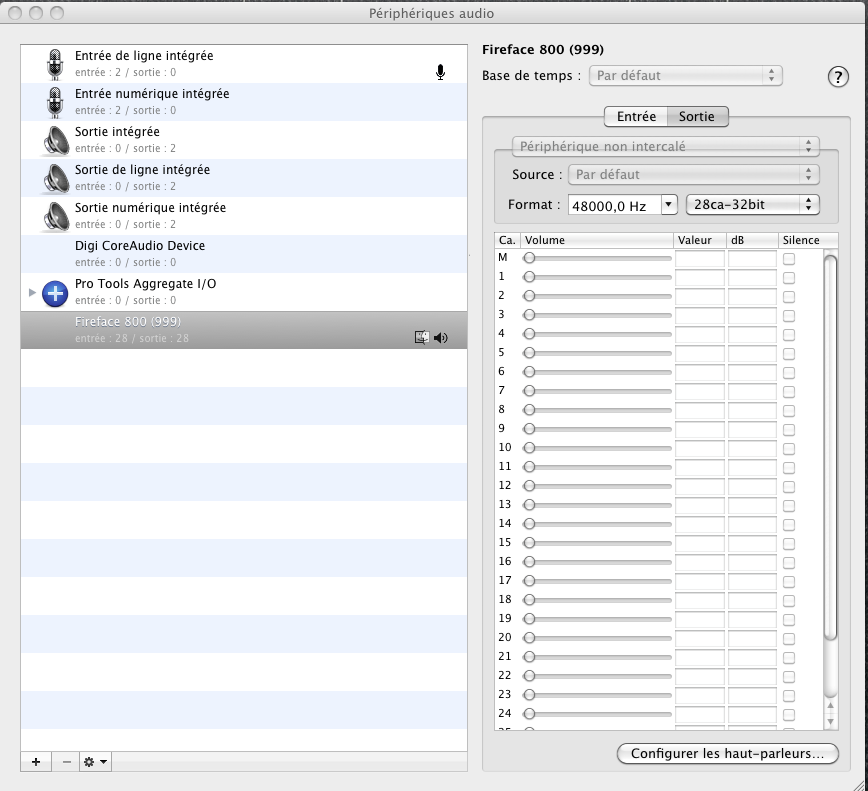Image resolution: width=868 pixels, height=791 pixels.
Task: Enable Silence checkbox for channel 5
Action: 789,353
